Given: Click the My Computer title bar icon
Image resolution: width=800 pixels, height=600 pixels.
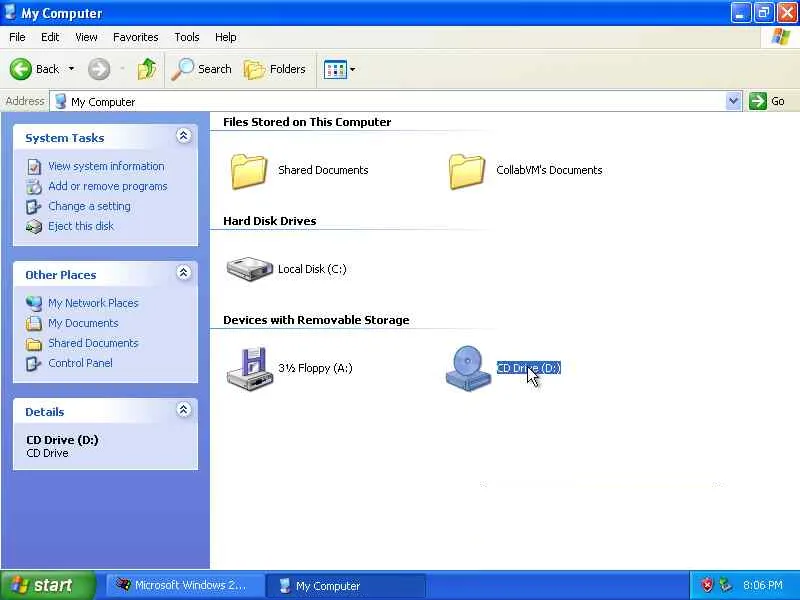Looking at the screenshot, I should tap(10, 12).
